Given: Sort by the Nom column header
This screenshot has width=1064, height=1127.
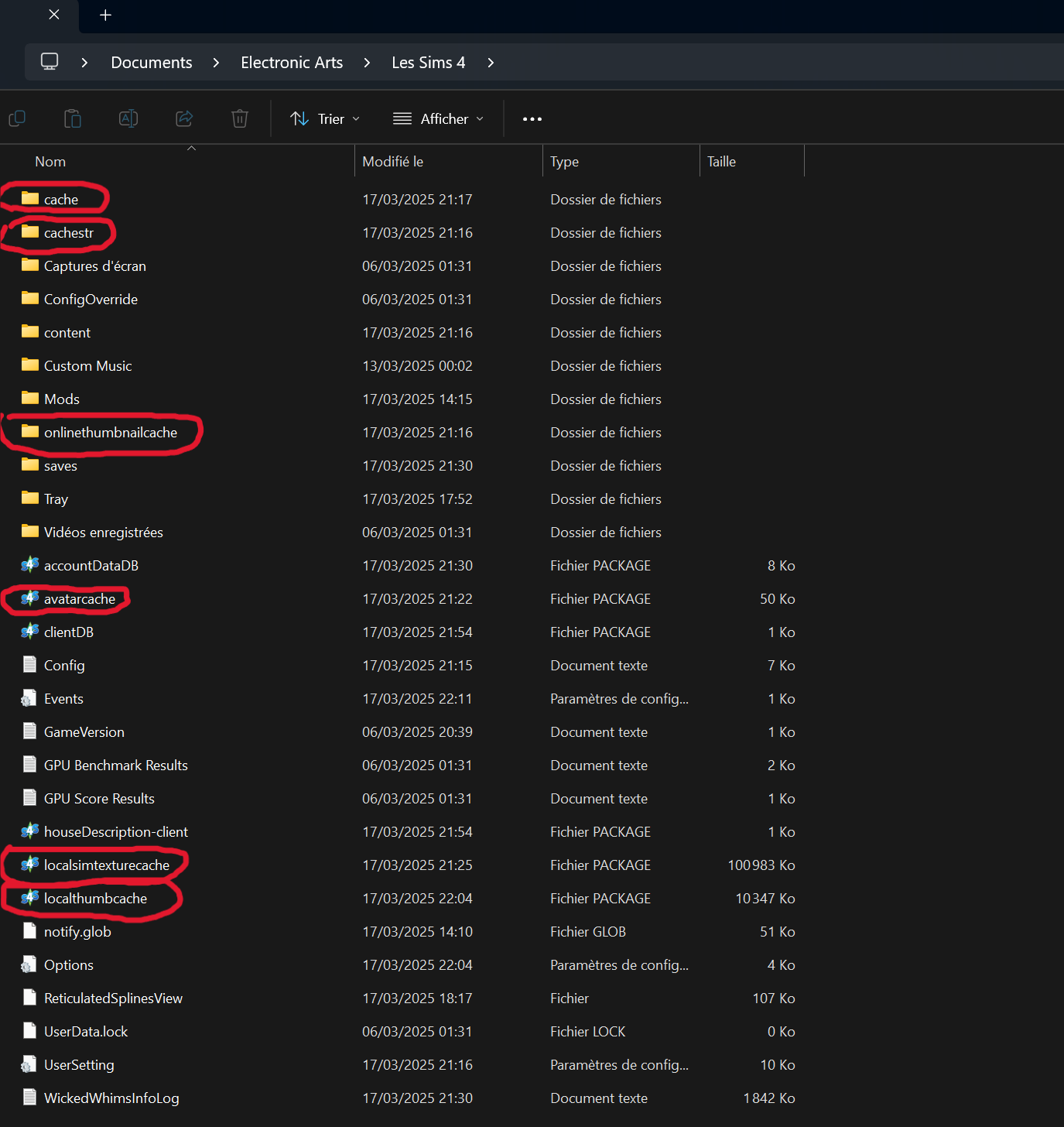Looking at the screenshot, I should [50, 162].
